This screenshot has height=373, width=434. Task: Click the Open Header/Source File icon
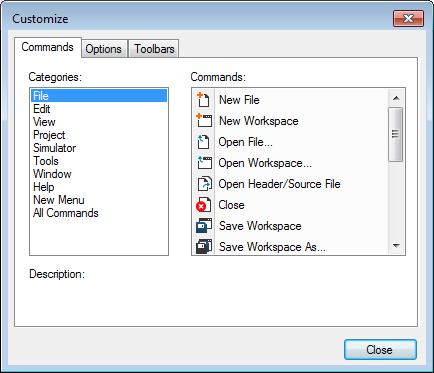[x=204, y=184]
